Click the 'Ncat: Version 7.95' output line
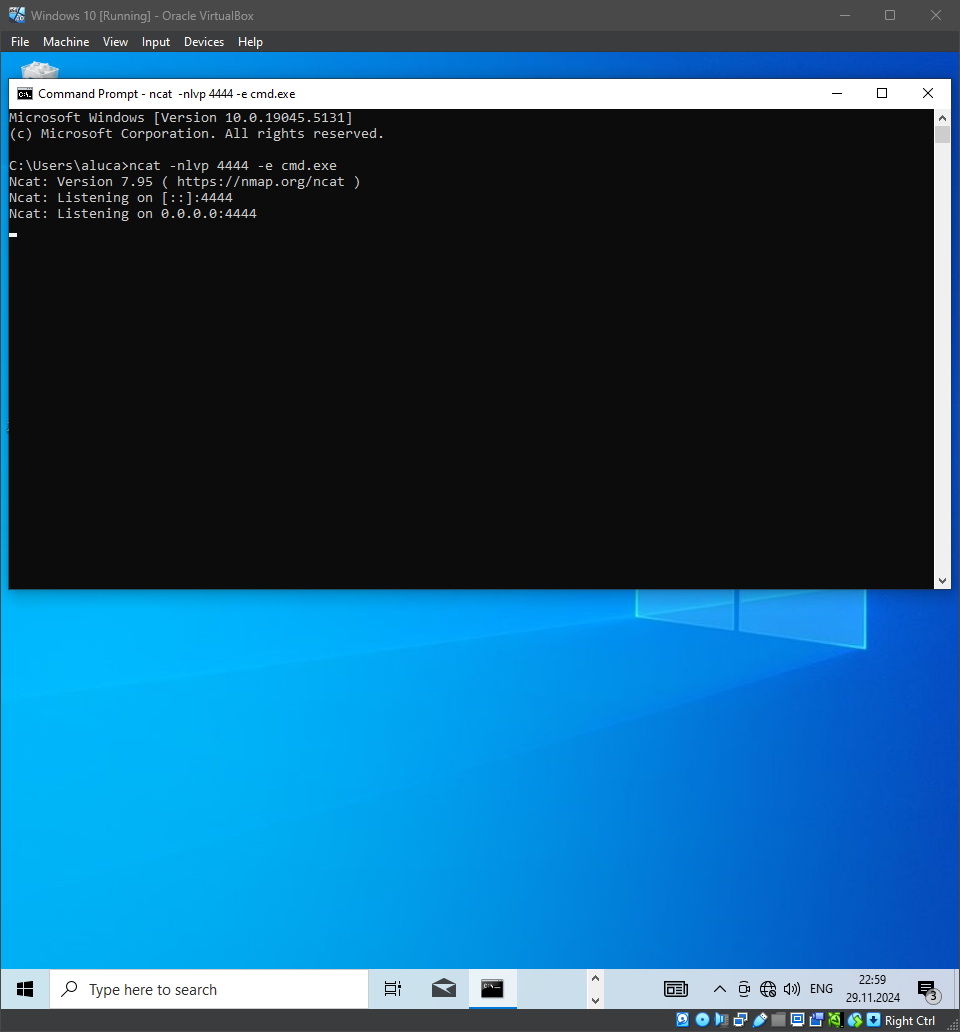This screenshot has width=960, height=1032. pos(184,182)
